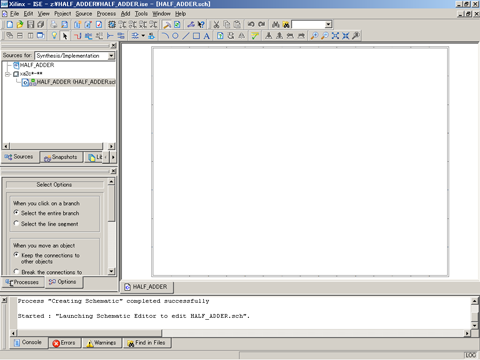
Task: Open the Process menu
Action: click(x=106, y=14)
